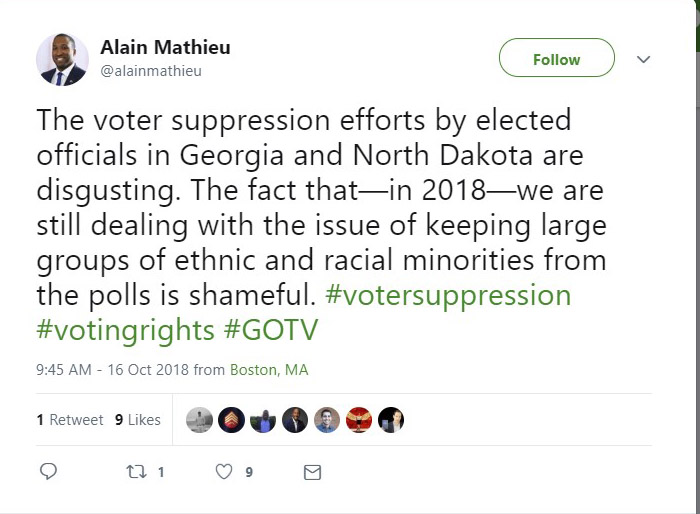Like the tweet with the heart icon

(225, 471)
